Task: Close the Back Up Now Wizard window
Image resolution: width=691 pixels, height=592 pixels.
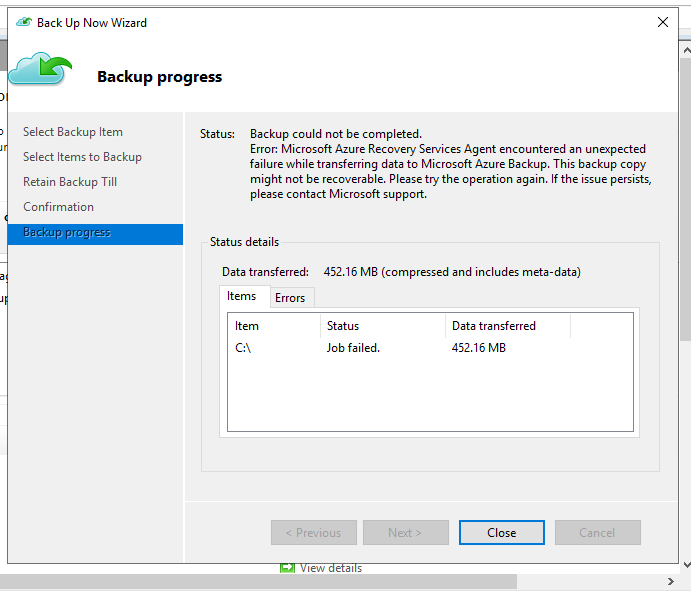Action: (x=662, y=22)
